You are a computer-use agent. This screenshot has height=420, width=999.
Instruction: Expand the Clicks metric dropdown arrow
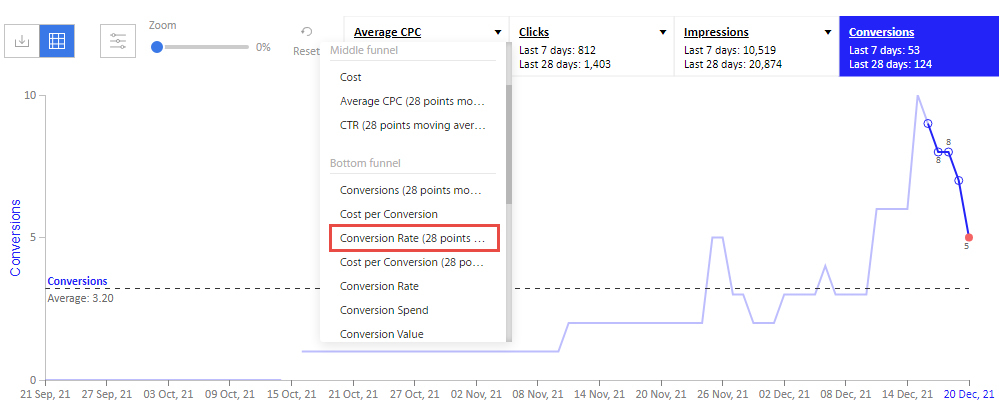[x=663, y=33]
